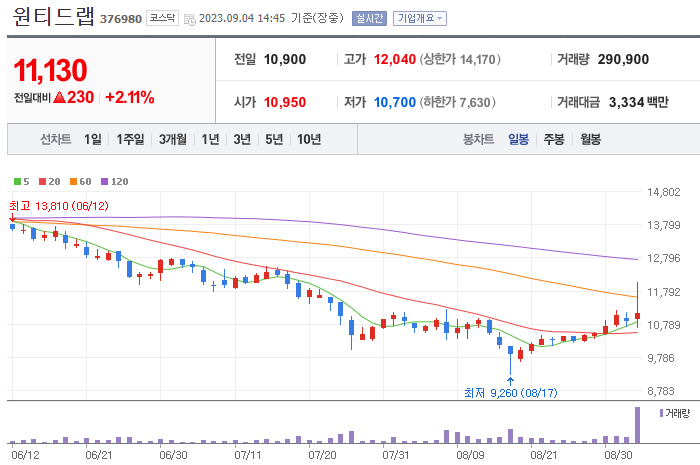Screen dimensions: 700x465
Task: Click the 코스닥 market badge
Action: (x=162, y=18)
